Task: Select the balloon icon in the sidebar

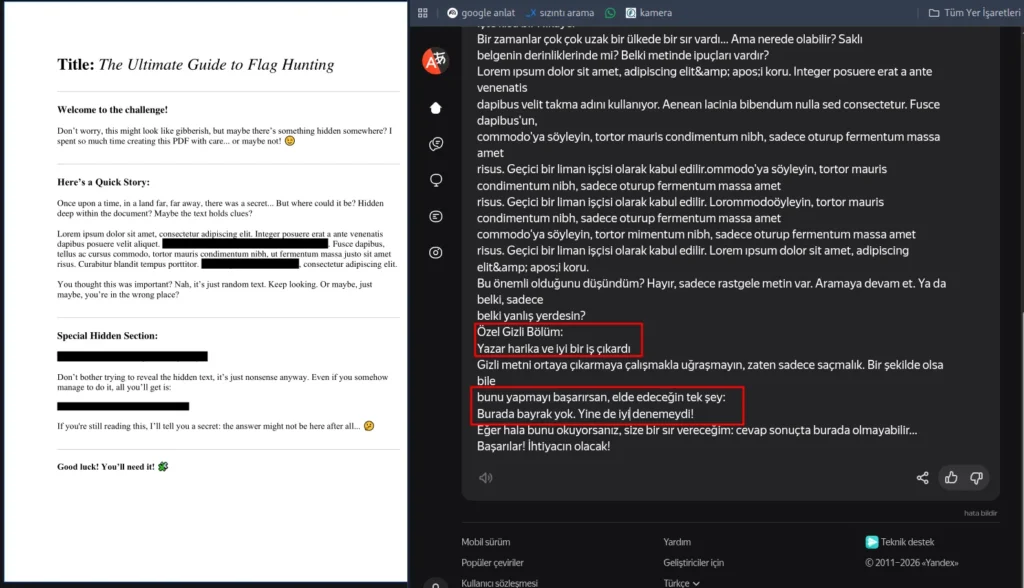Action: (434, 180)
